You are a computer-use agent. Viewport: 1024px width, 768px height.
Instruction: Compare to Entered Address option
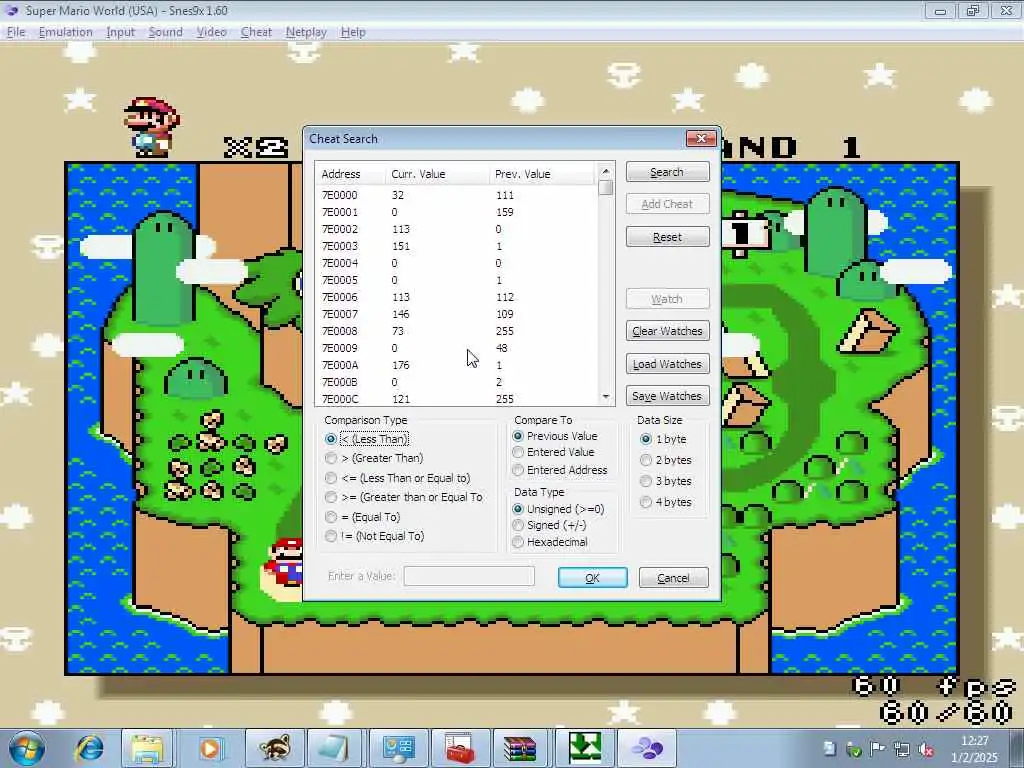pos(560,470)
